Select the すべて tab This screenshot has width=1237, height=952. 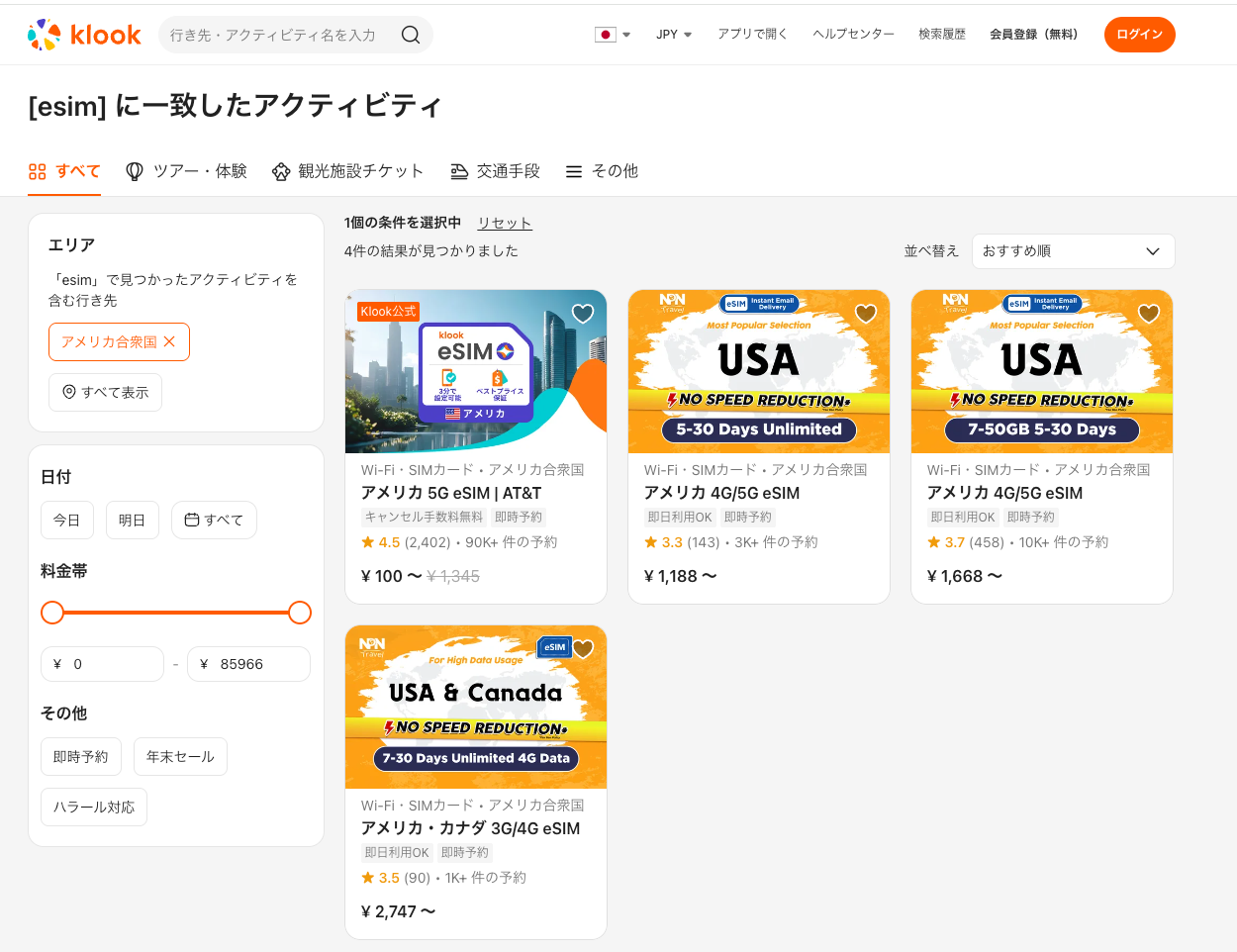pos(64,171)
